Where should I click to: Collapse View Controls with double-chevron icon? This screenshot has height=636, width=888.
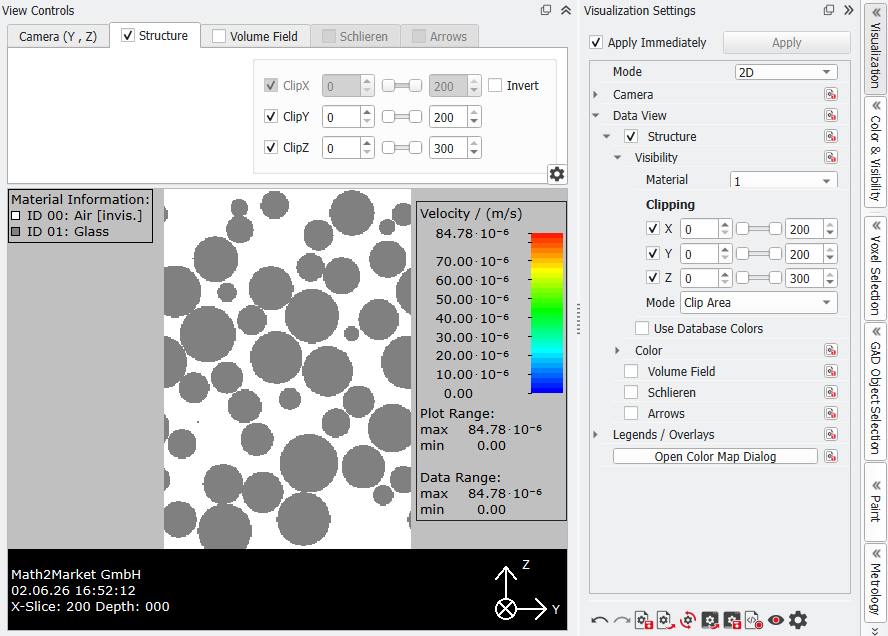(x=566, y=10)
